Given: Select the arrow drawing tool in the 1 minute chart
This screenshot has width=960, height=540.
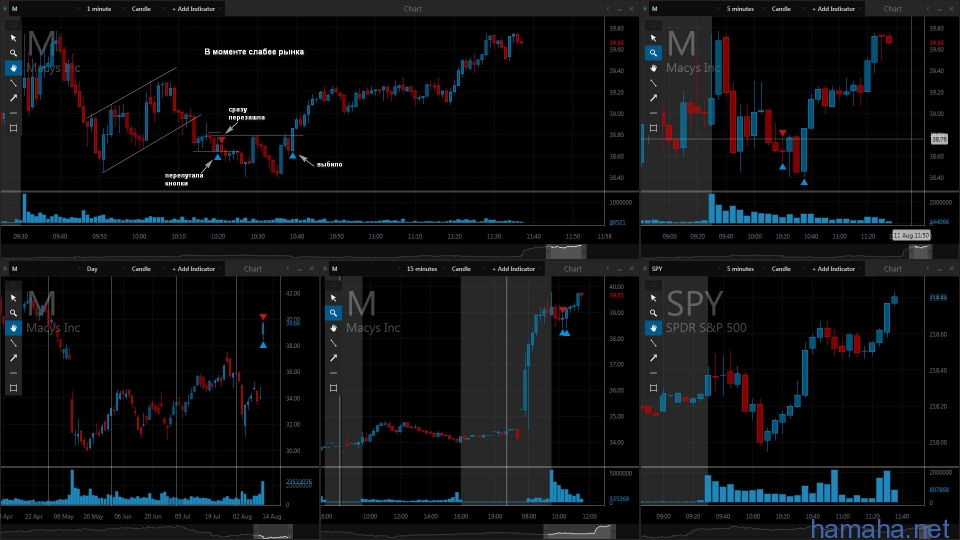Looking at the screenshot, I should click(13, 98).
